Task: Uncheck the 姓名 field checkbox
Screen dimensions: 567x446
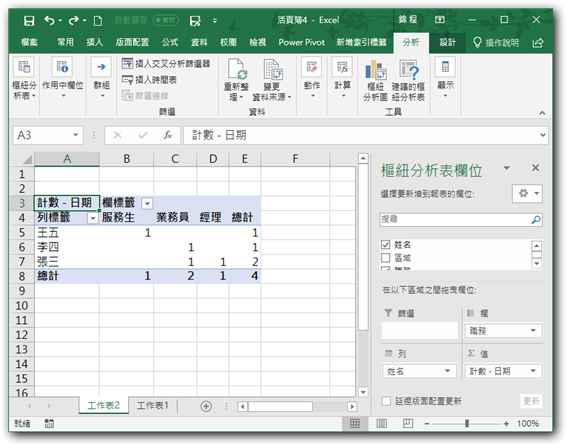Action: click(385, 245)
